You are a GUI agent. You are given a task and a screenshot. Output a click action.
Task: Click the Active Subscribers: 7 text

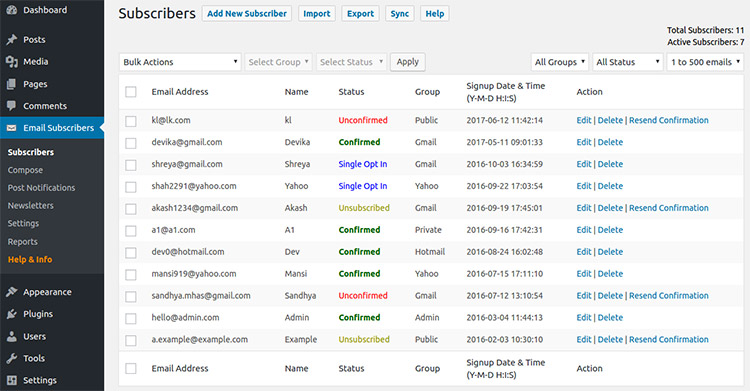[x=706, y=42]
